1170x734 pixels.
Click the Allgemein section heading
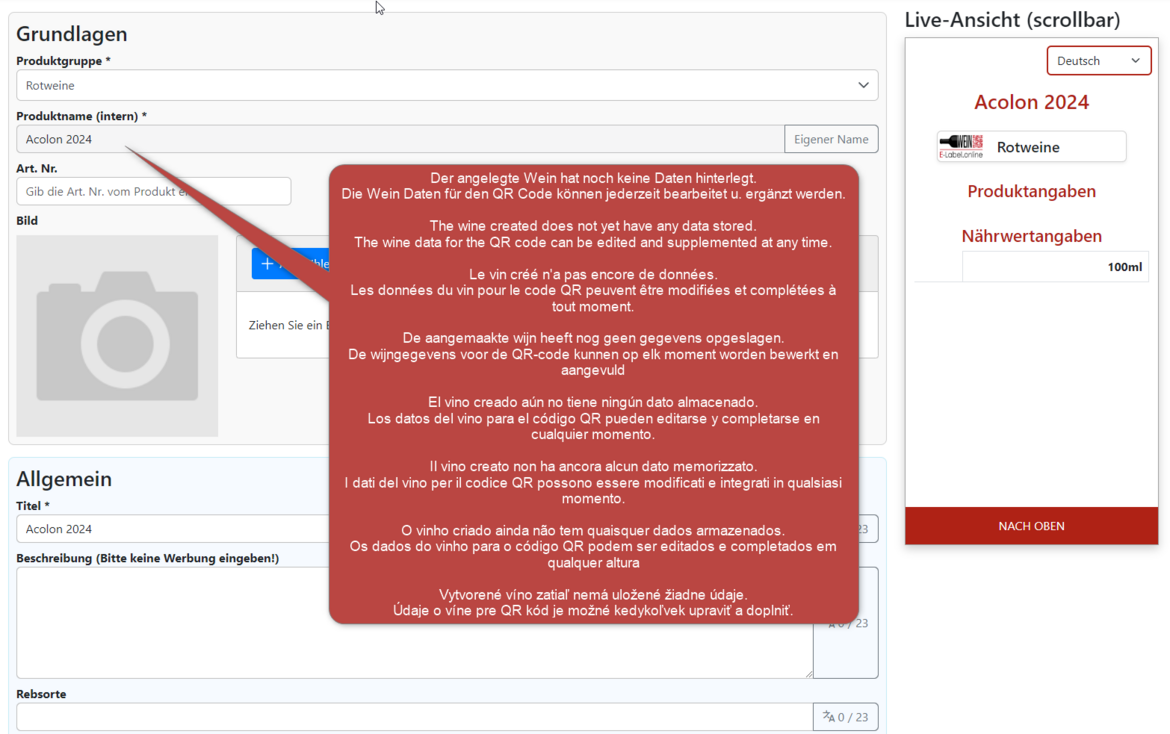pyautogui.click(x=64, y=479)
